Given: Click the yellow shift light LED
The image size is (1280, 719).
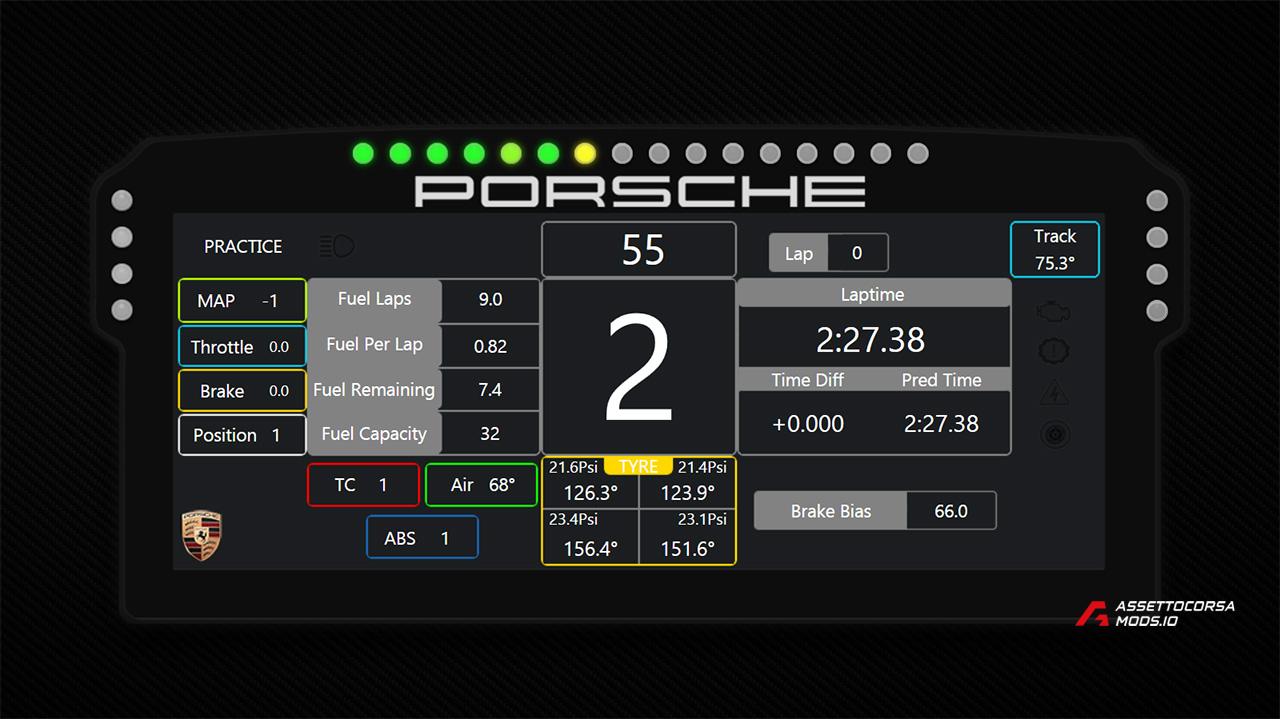Looking at the screenshot, I should click(585, 153).
